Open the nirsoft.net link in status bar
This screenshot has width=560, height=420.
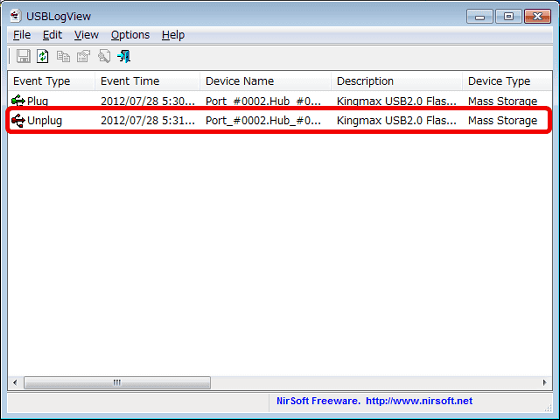coord(419,401)
